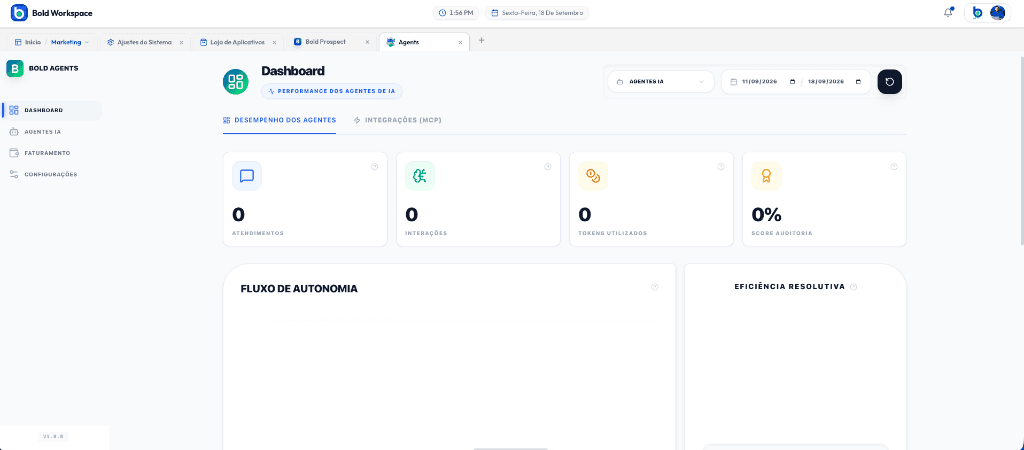The image size is (1024, 450).
Task: Expand the Marketing workspace dropdown
Action: coord(70,42)
